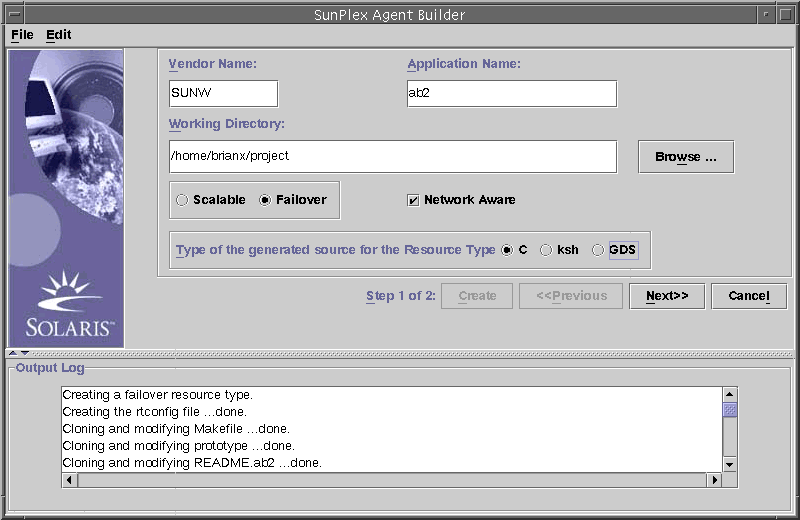800x520 pixels.
Task: Click log line 'Cloning and modifying README.ab2 ...done.'
Action: 192,463
